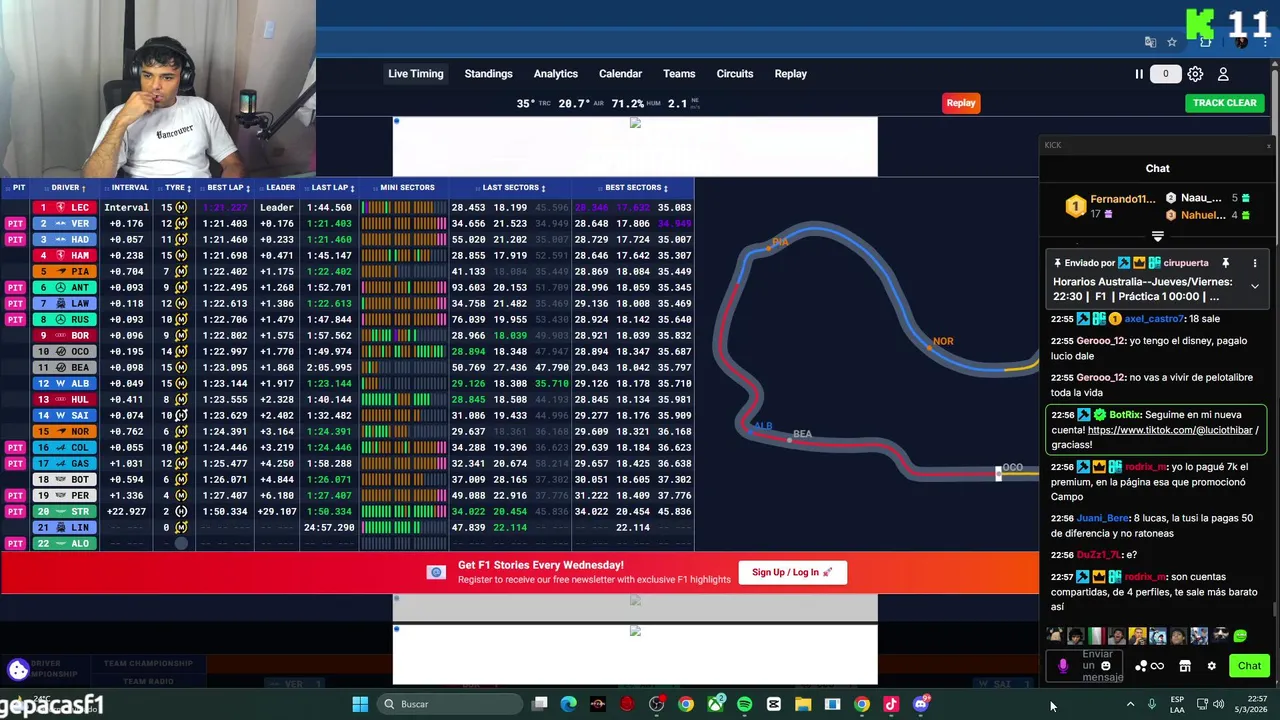Open the channel points bubbles icon
Screen dimensions: 1280x720
click(x=1141, y=667)
